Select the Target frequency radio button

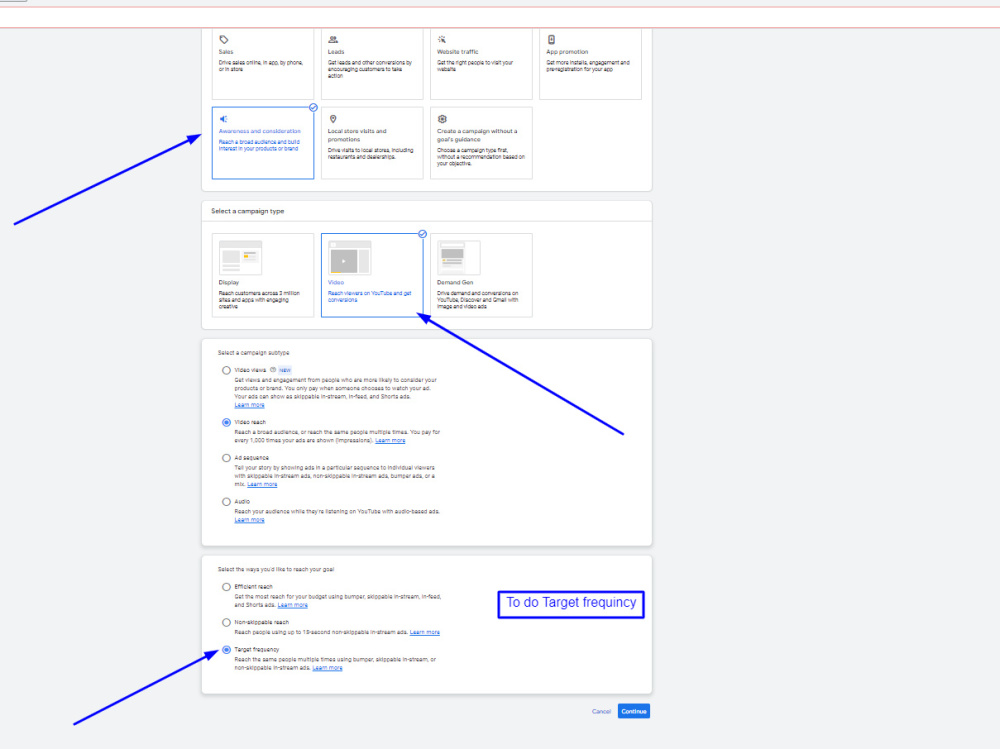[x=226, y=649]
